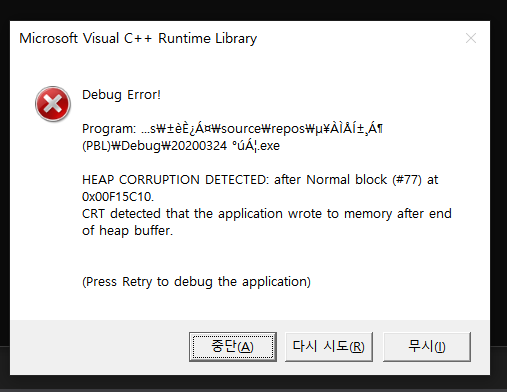
Task: Click the empty gray footer strip of dialog
Action: pyautogui.click(x=99, y=347)
